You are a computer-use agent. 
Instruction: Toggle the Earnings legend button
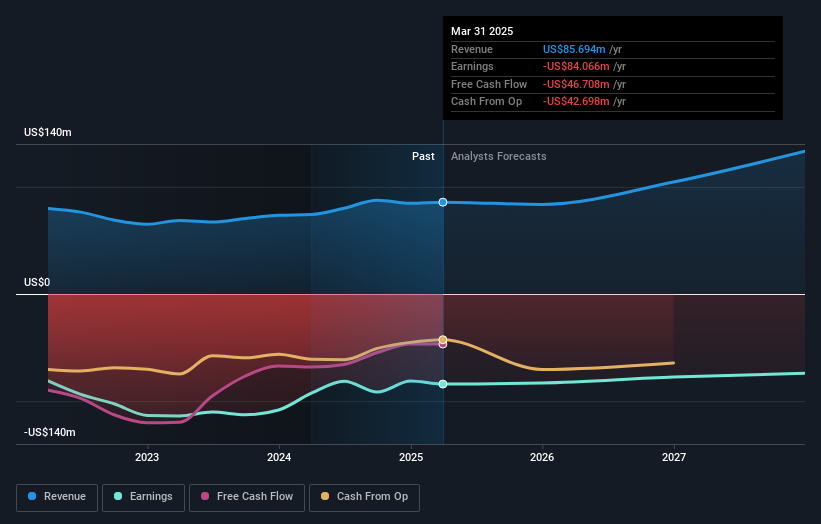(143, 497)
